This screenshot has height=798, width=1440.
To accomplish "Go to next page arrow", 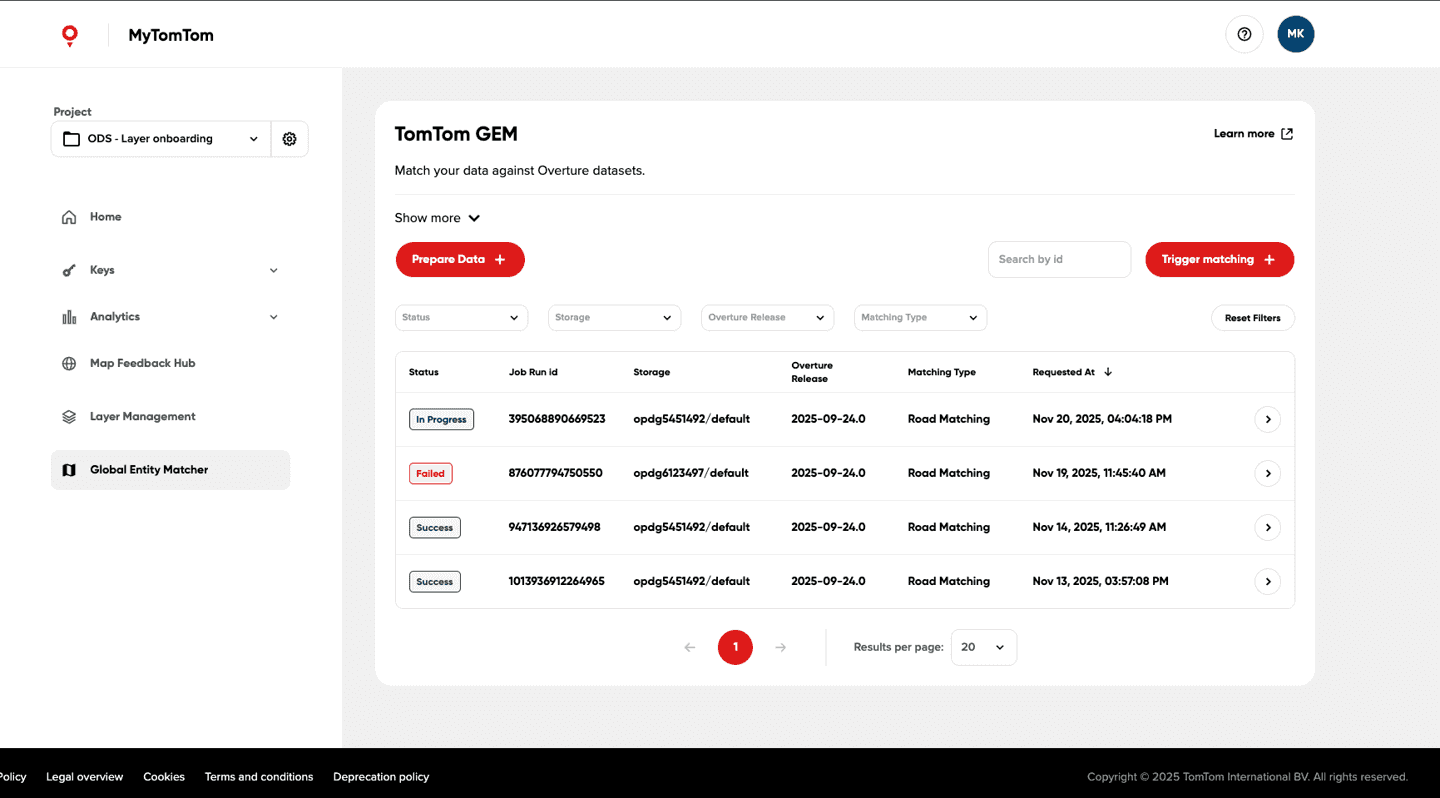I will pos(781,647).
